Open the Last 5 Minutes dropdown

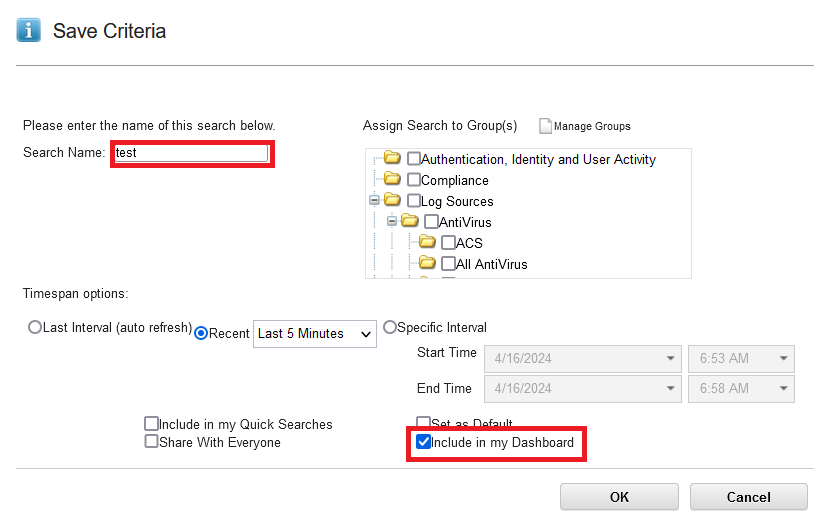(x=315, y=334)
